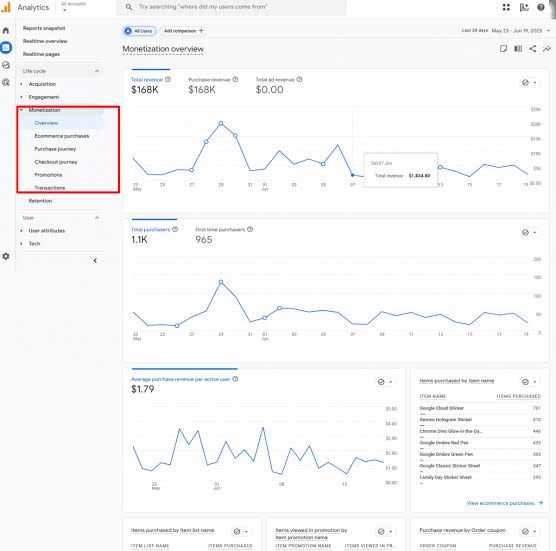Collapse the User section

point(97,218)
